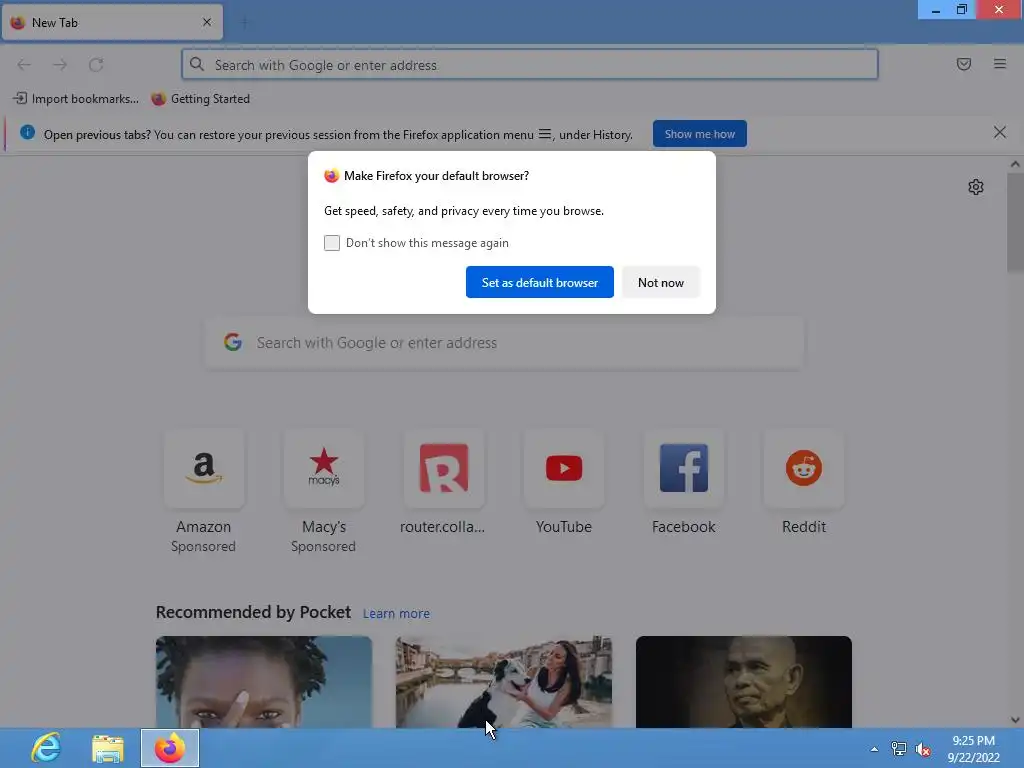Open Pocket story with woman and dog
This screenshot has width=1024, height=768.
coord(504,682)
